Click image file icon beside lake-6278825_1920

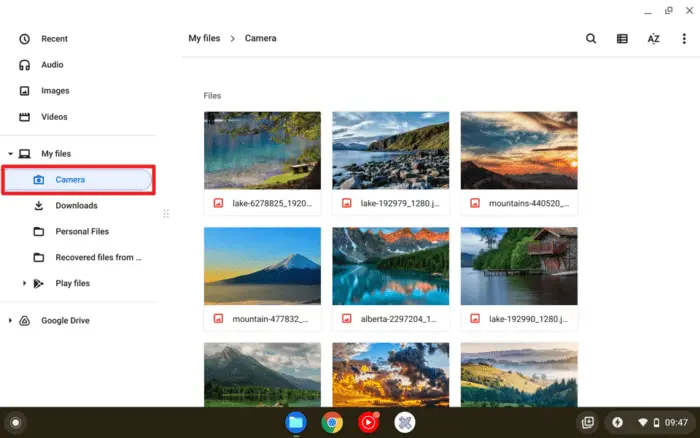point(218,203)
